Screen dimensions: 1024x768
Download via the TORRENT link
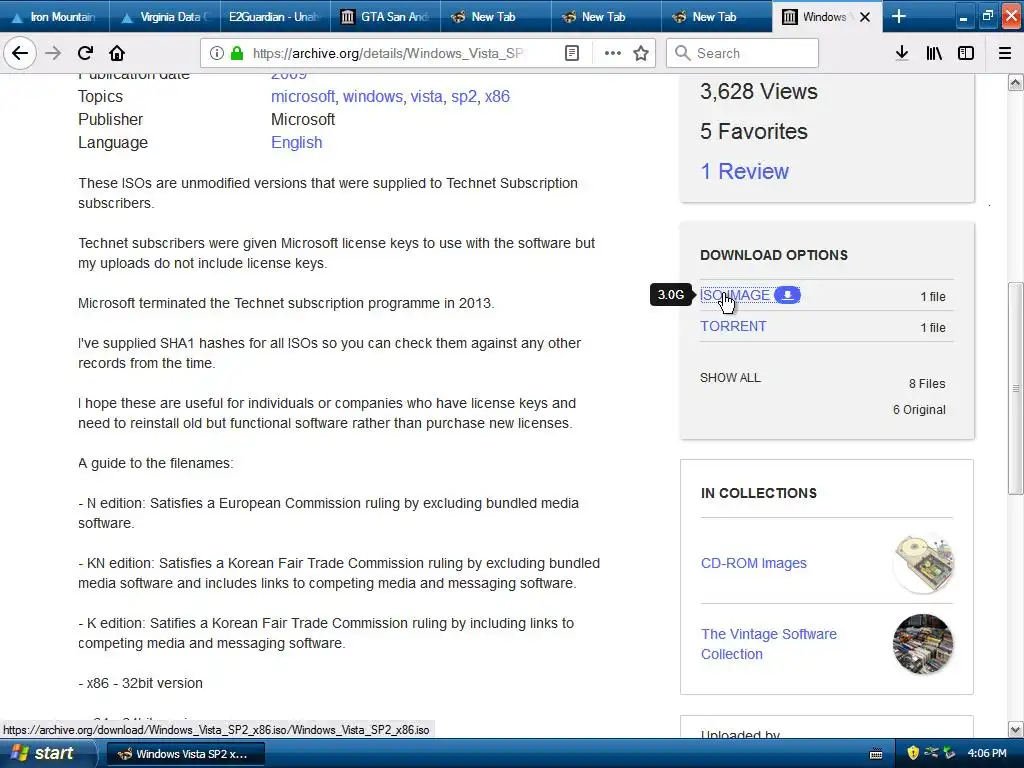click(733, 326)
